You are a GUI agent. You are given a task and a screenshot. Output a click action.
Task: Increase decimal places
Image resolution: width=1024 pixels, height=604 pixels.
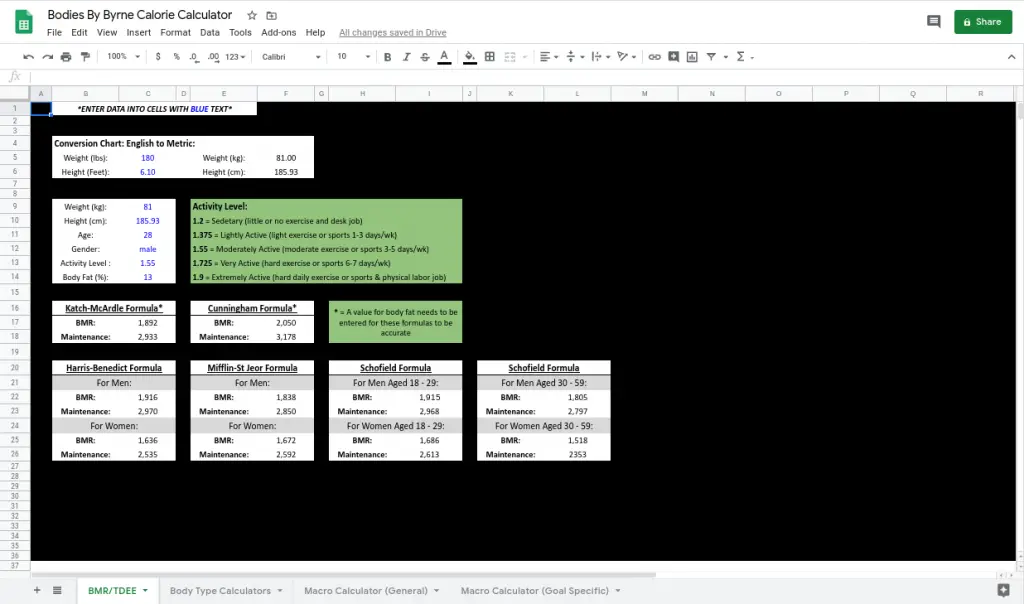click(214, 57)
